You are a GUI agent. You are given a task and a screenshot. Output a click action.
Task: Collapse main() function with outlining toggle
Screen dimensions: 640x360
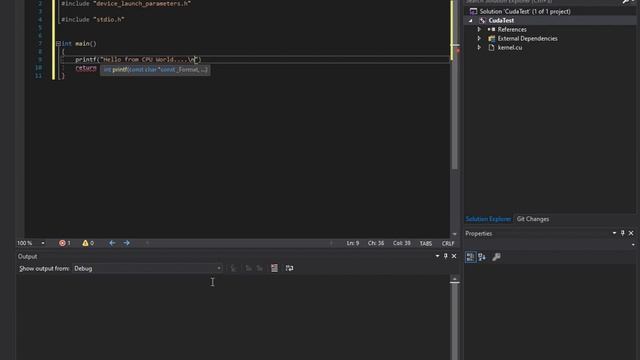click(x=58, y=43)
